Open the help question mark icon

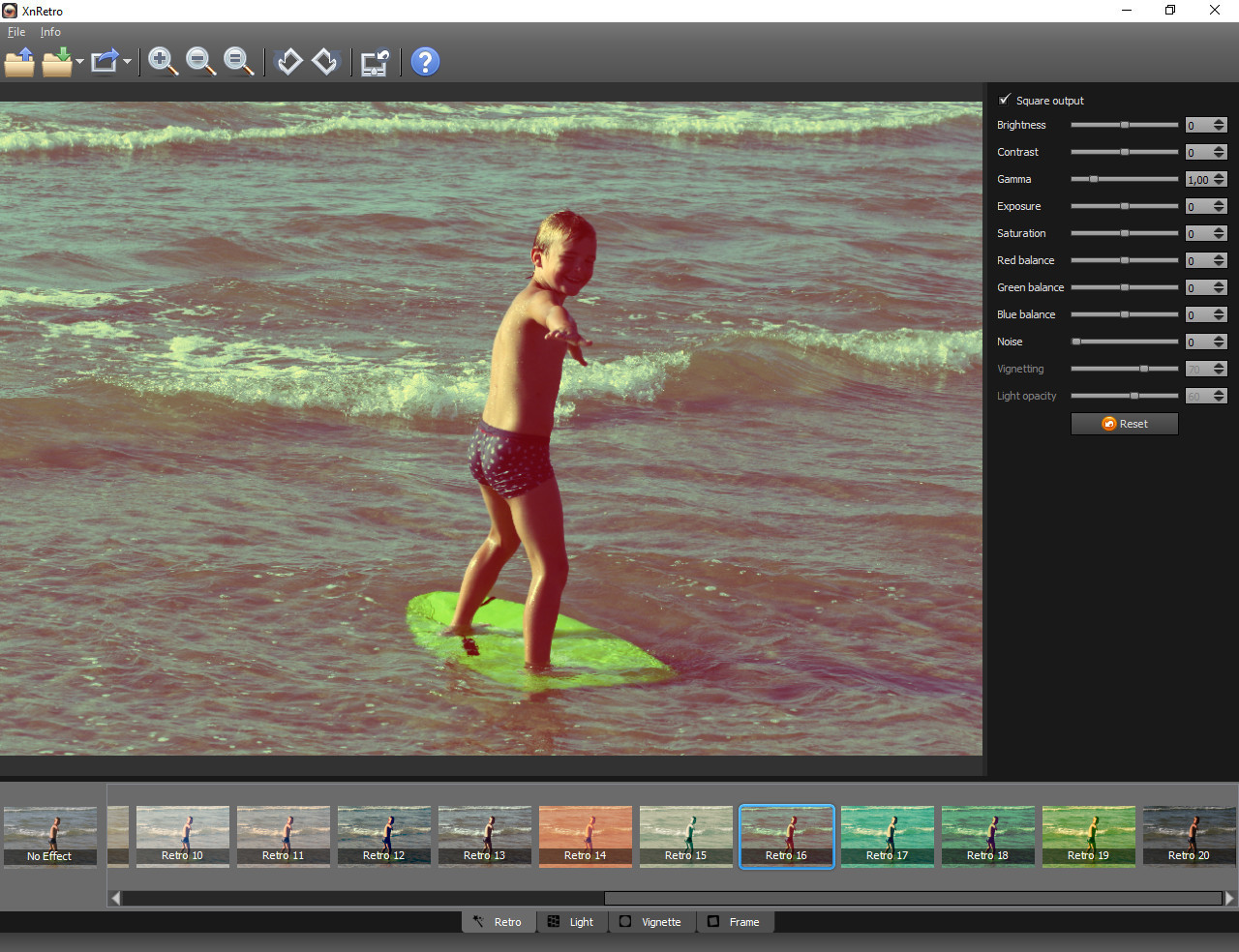tap(425, 62)
